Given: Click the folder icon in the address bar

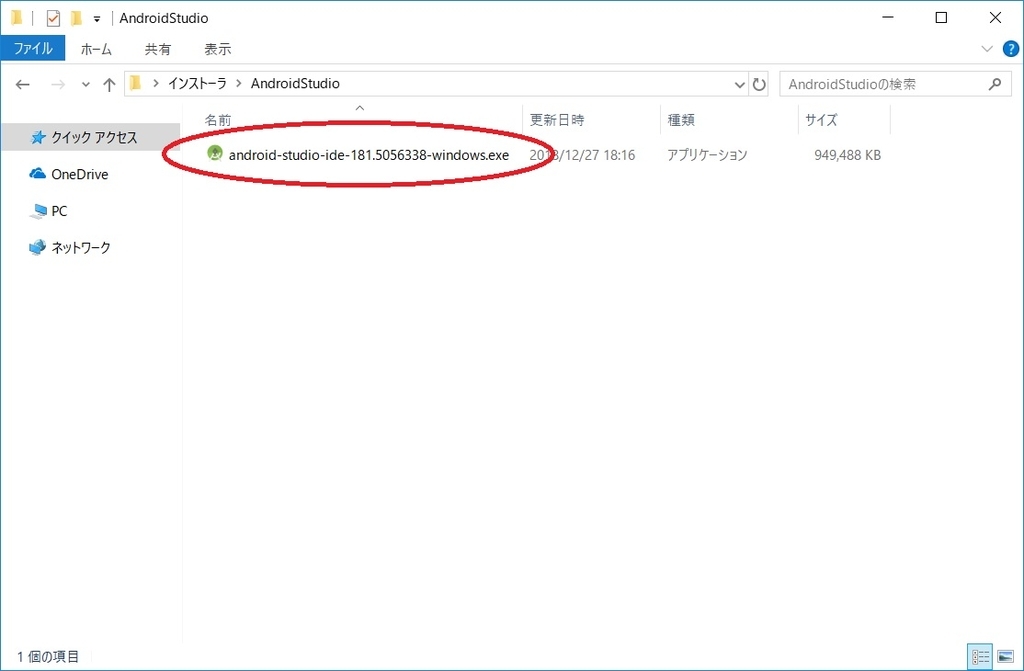Looking at the screenshot, I should click(136, 83).
